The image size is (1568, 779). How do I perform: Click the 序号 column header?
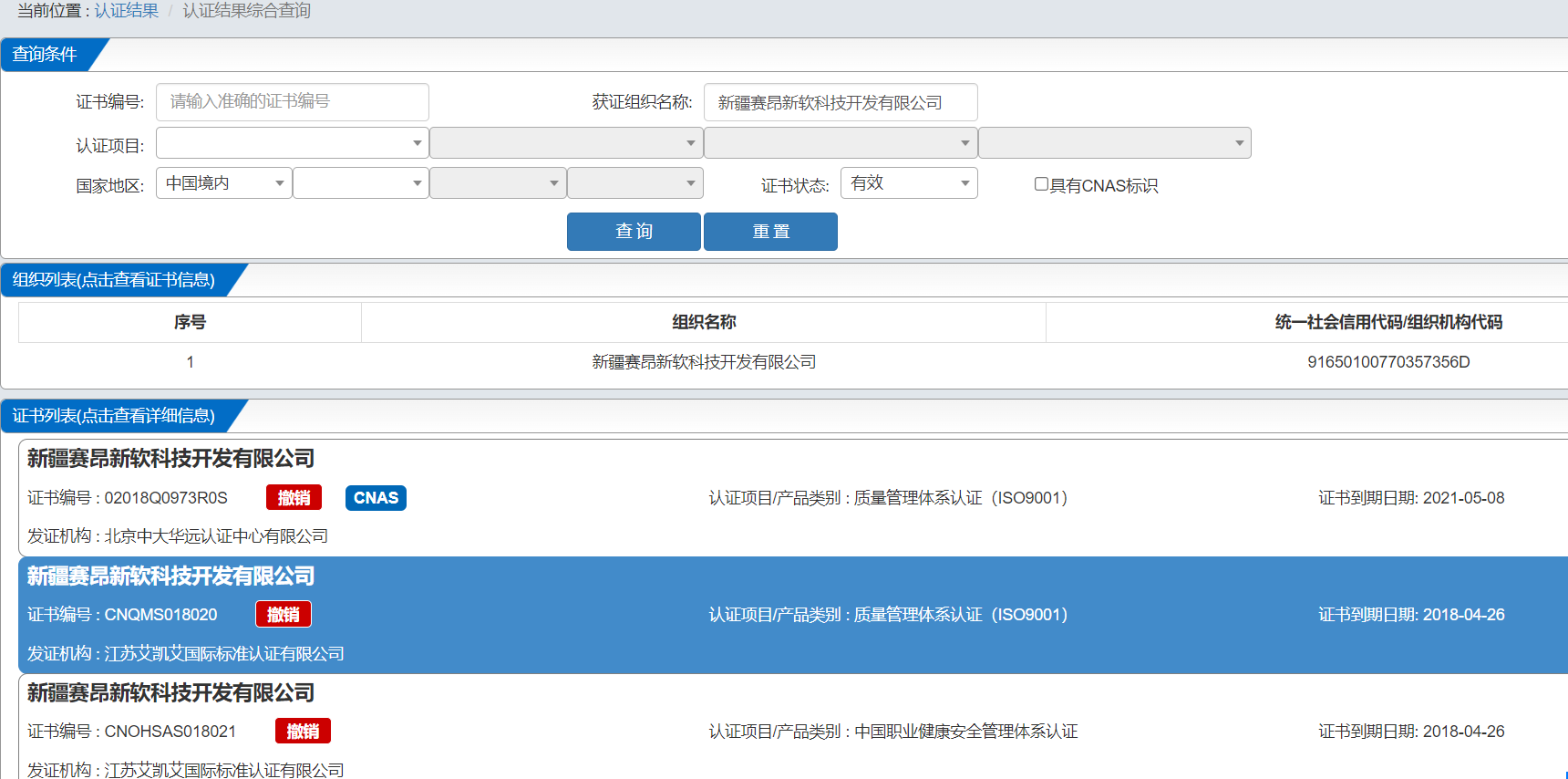[190, 322]
